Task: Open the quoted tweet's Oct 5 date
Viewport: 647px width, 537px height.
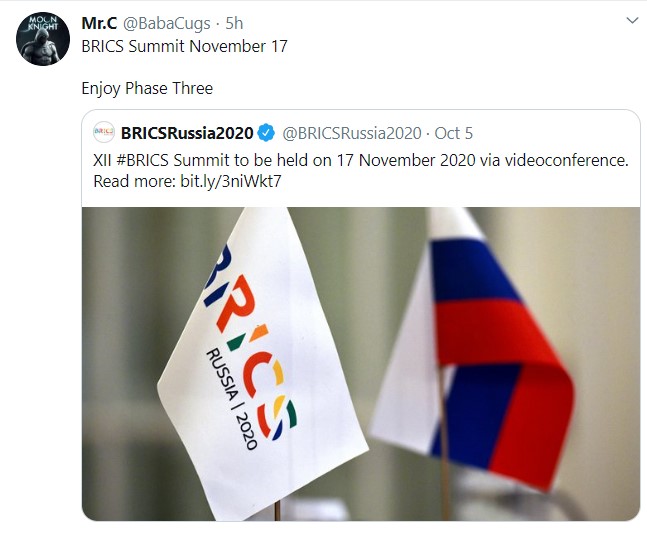Action: 454,133
